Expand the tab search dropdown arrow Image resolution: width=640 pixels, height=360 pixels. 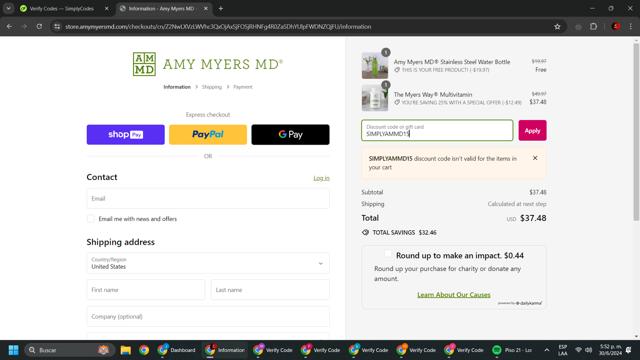pyautogui.click(x=9, y=9)
